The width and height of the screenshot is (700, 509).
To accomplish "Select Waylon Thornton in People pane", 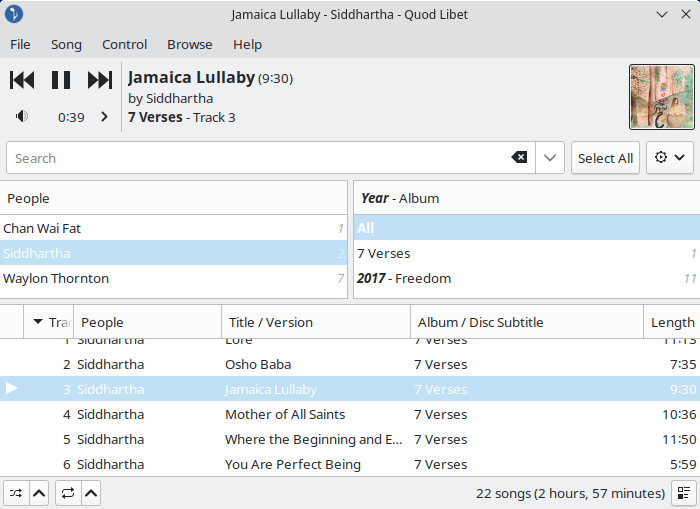I will click(x=173, y=278).
